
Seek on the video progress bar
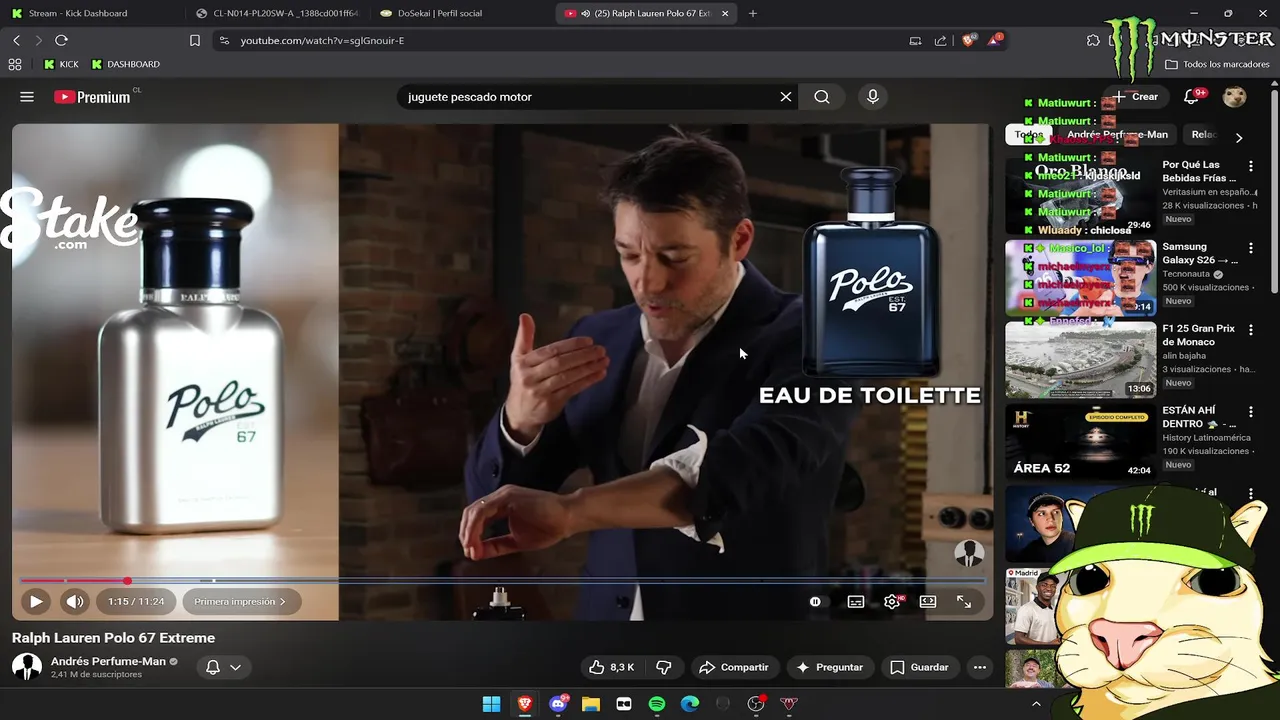click(503, 581)
